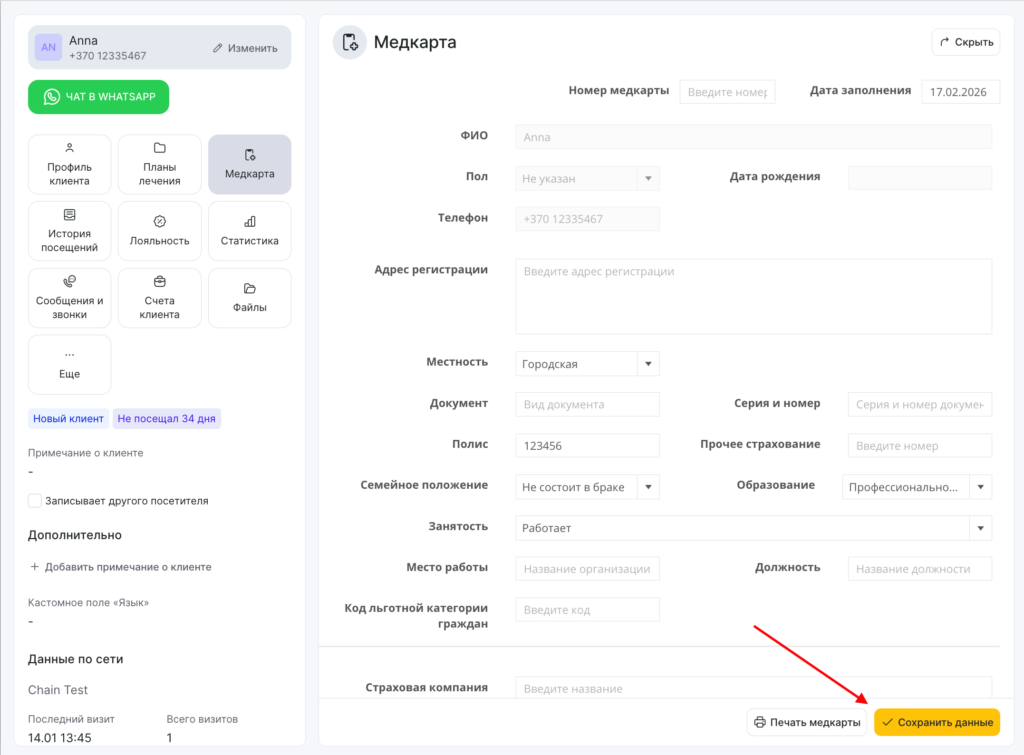Open the Лояльность section
This screenshot has height=755, width=1024.
click(160, 231)
